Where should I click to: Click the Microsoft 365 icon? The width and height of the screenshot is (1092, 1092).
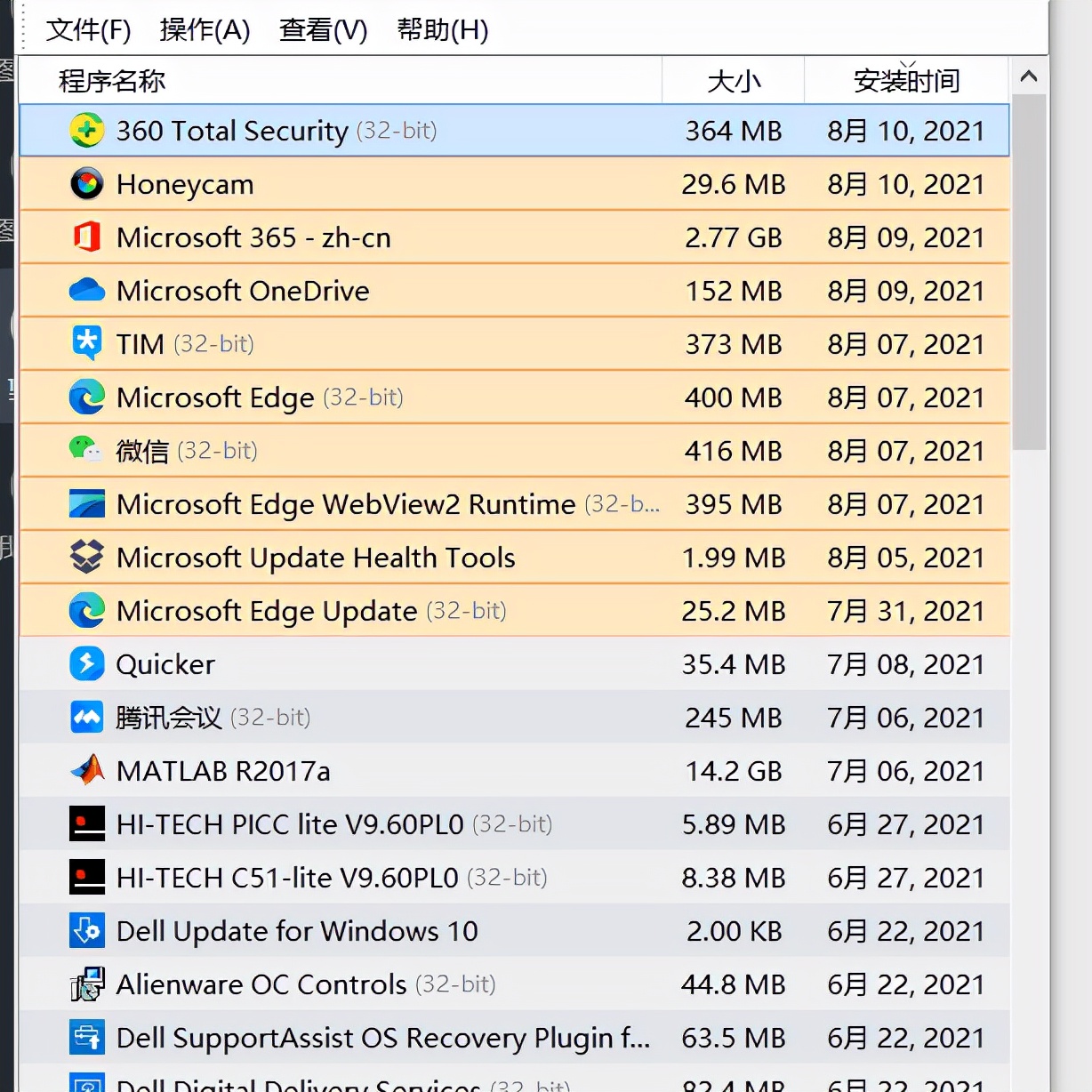86,237
